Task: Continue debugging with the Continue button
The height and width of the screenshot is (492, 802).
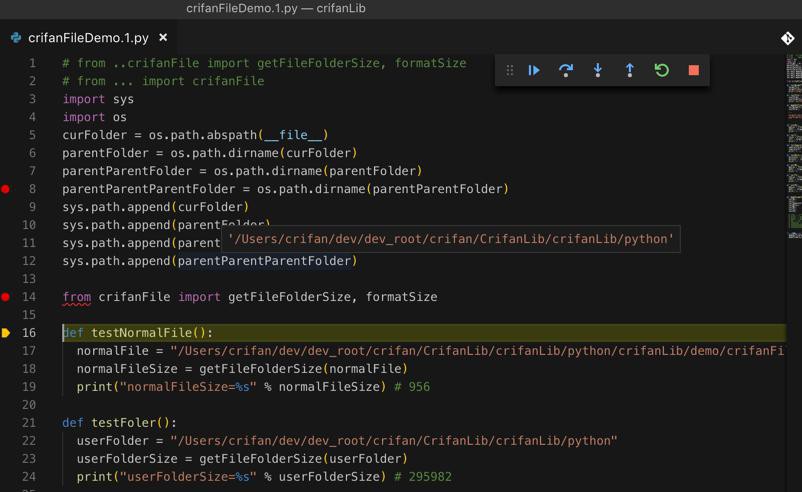Action: 533,70
